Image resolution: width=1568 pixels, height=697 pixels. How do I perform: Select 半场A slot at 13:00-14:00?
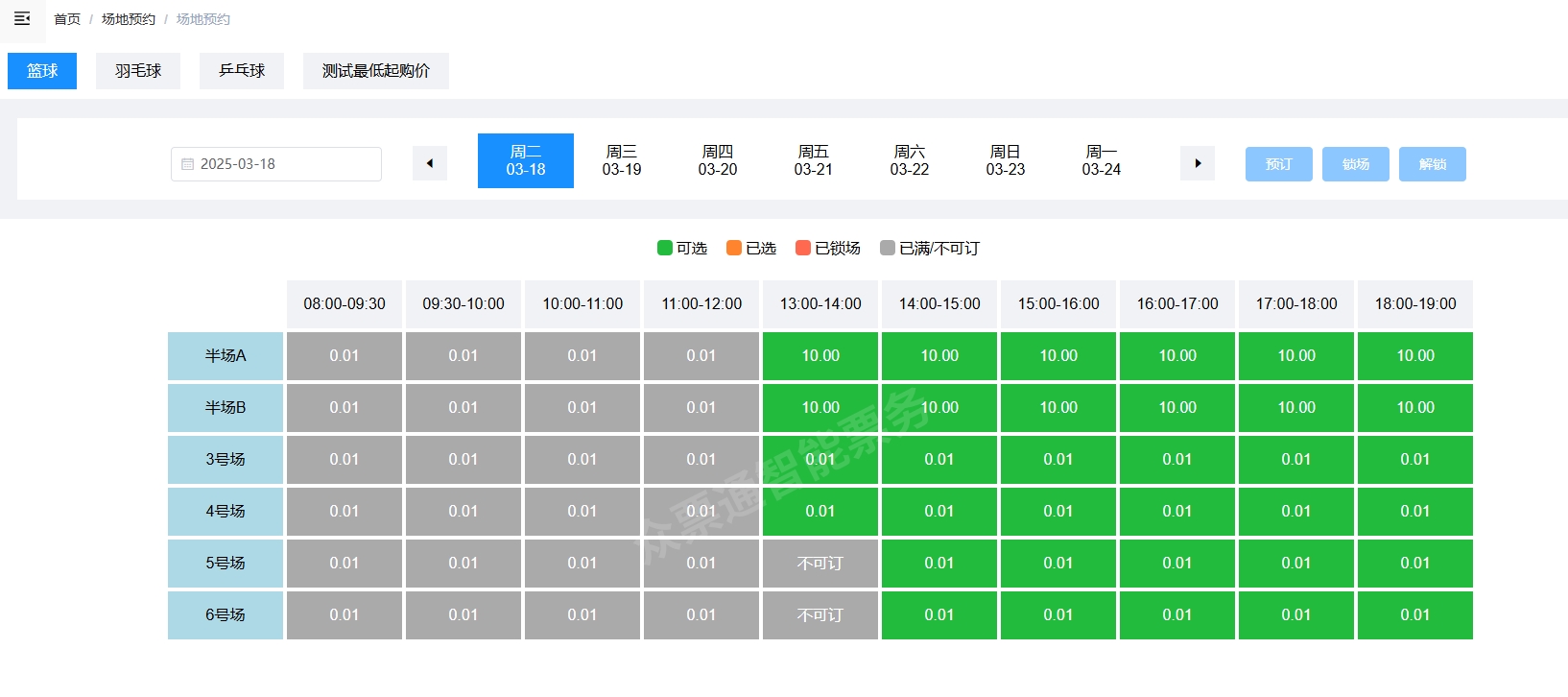tap(820, 356)
